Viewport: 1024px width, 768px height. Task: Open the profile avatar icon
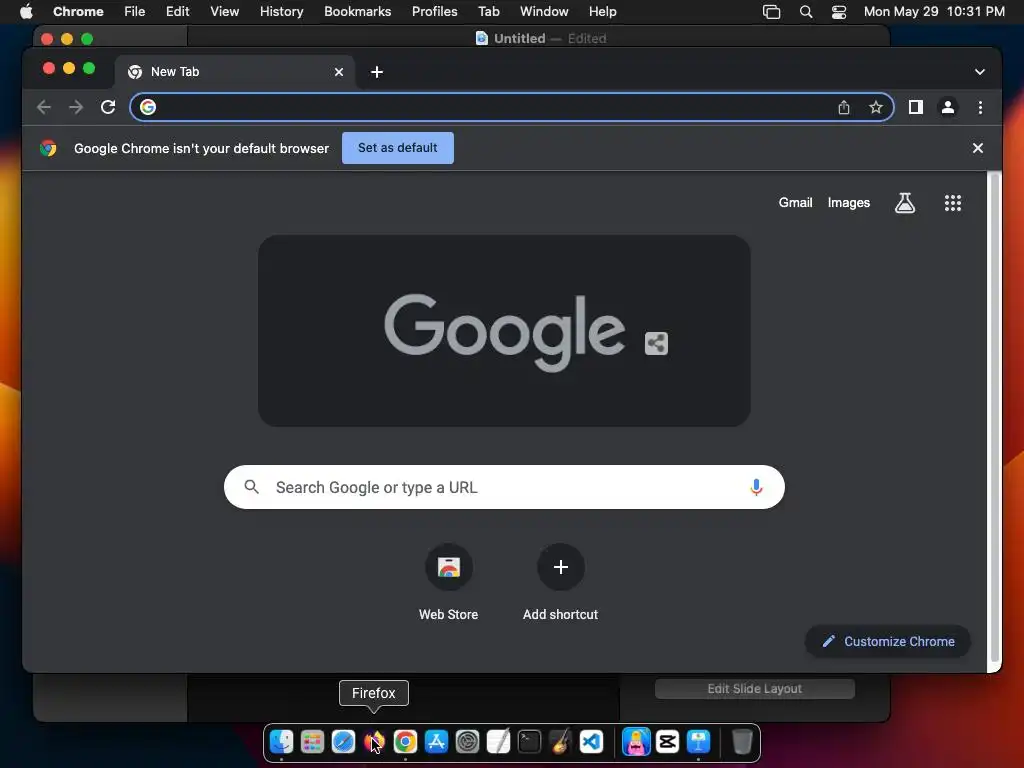(x=948, y=107)
